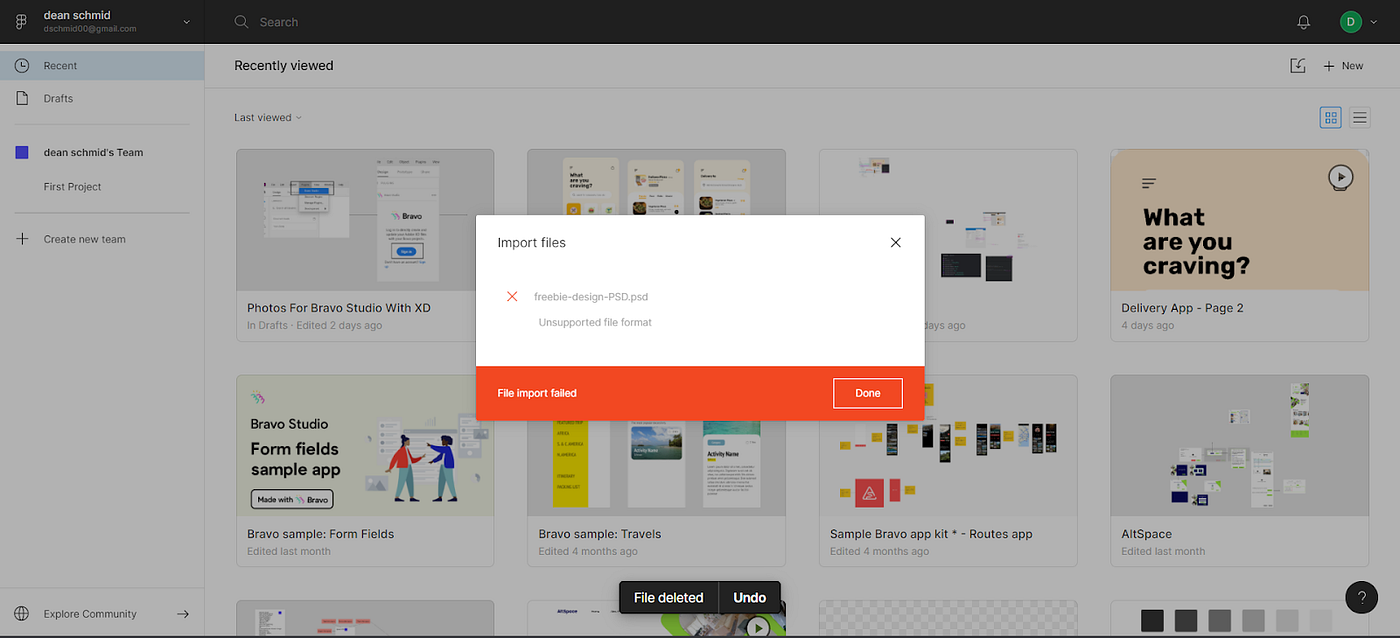
Task: Switch to grid view
Action: pos(1330,118)
